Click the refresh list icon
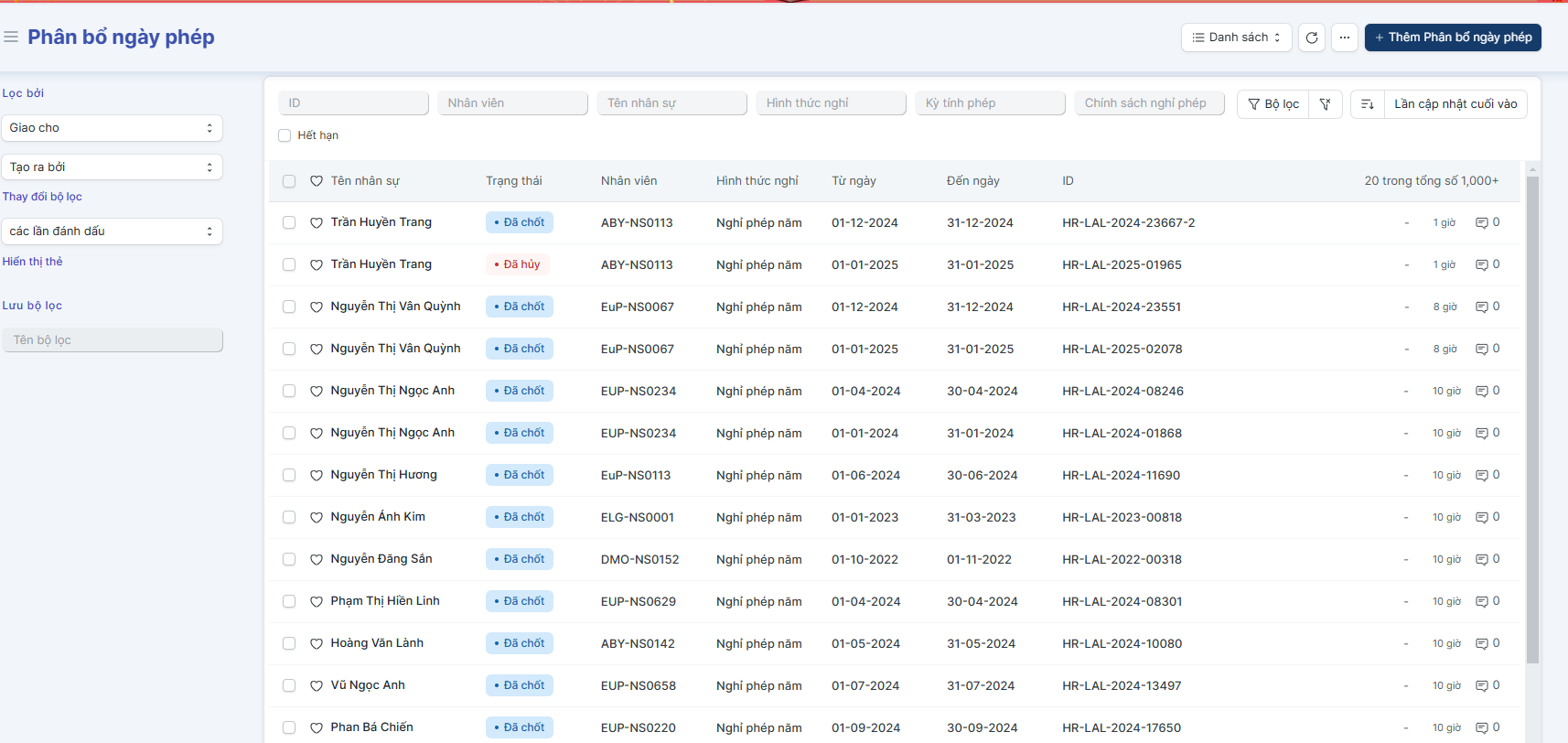The width and height of the screenshot is (1568, 743). [x=1311, y=38]
